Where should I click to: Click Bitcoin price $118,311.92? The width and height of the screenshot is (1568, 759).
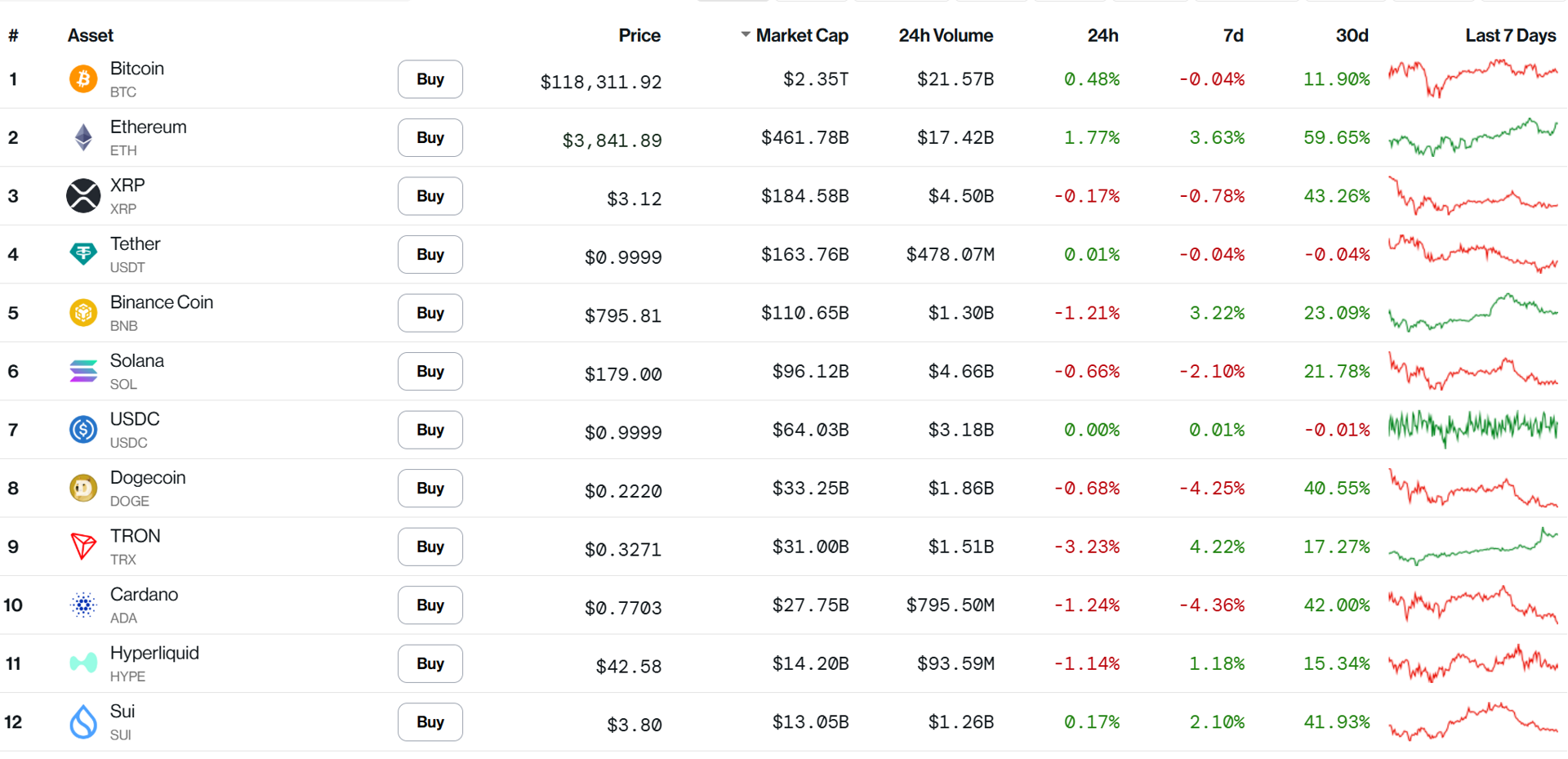601,82
